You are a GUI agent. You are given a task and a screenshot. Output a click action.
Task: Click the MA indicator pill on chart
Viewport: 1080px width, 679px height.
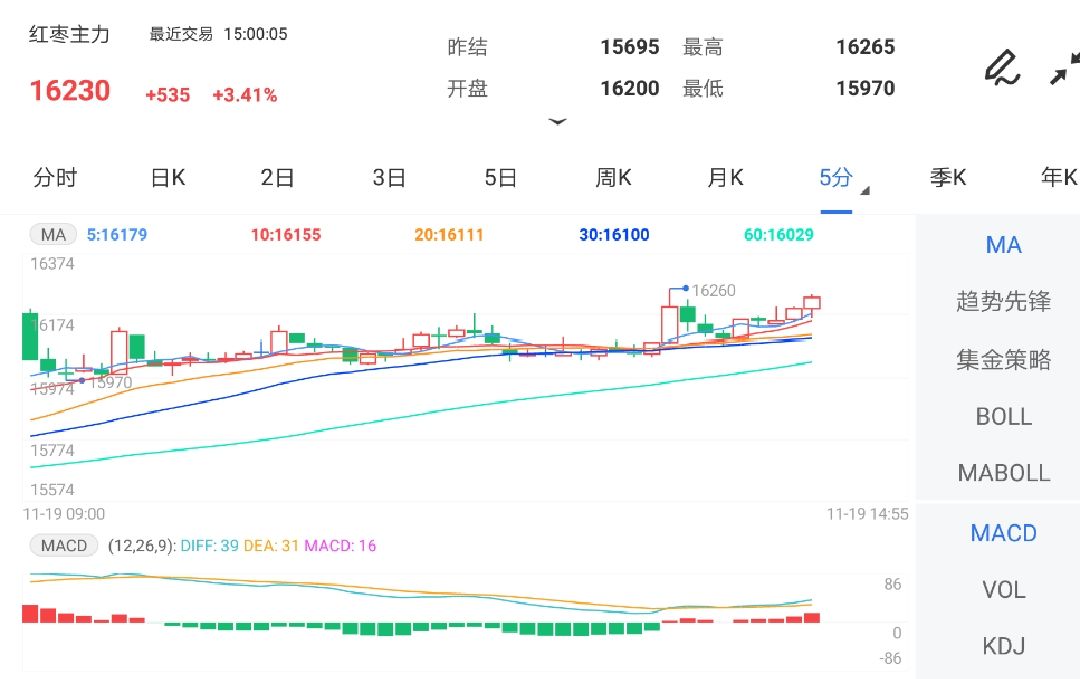(53, 235)
